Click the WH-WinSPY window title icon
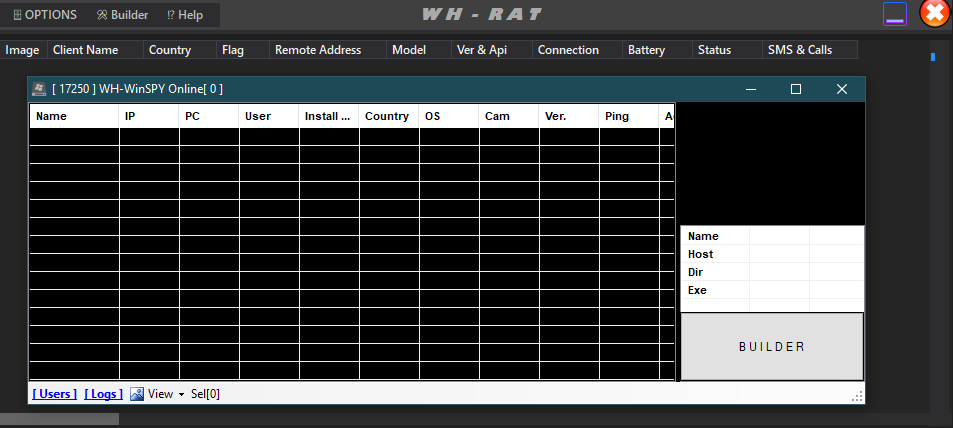 click(x=39, y=89)
